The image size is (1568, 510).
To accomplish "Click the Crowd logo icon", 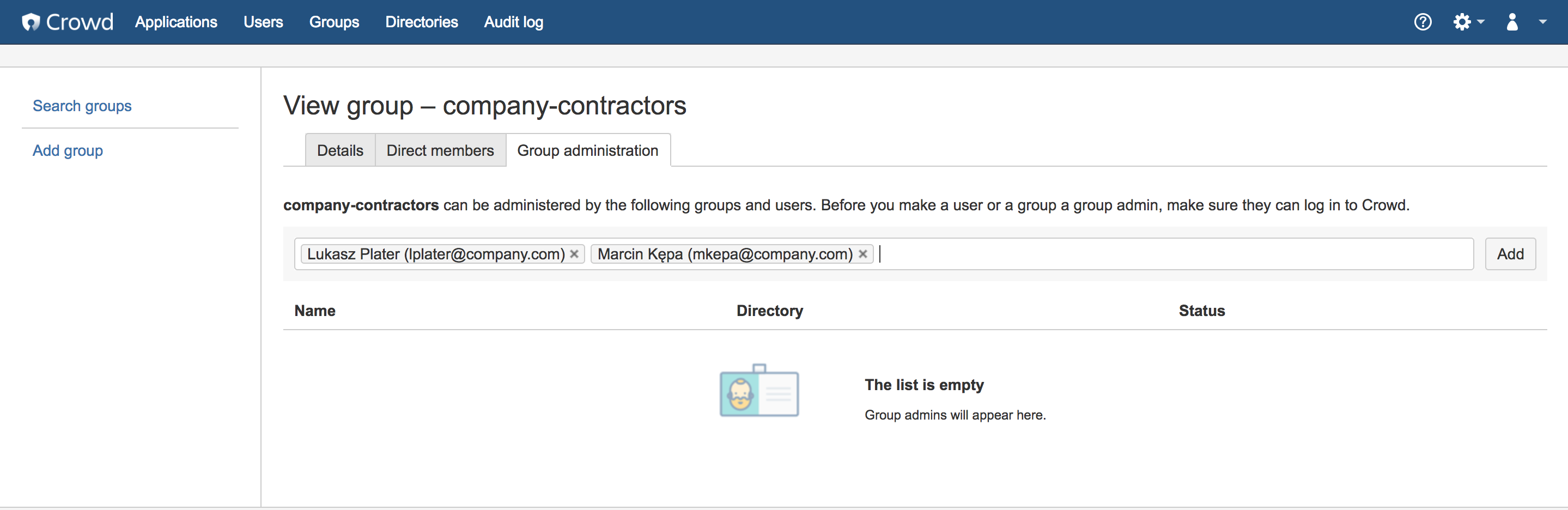I will [31, 22].
